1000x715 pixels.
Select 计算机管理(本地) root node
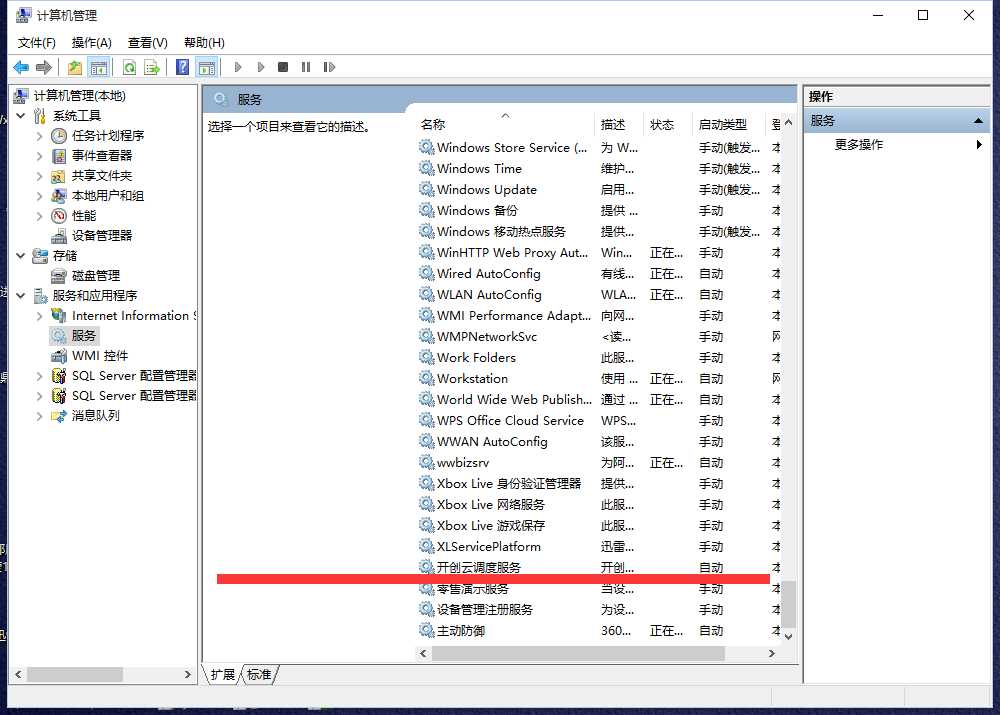[80, 96]
